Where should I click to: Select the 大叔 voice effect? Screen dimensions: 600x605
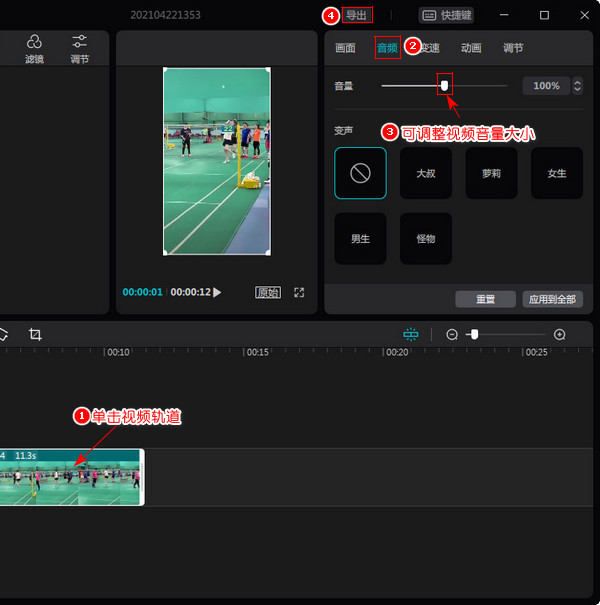426,173
